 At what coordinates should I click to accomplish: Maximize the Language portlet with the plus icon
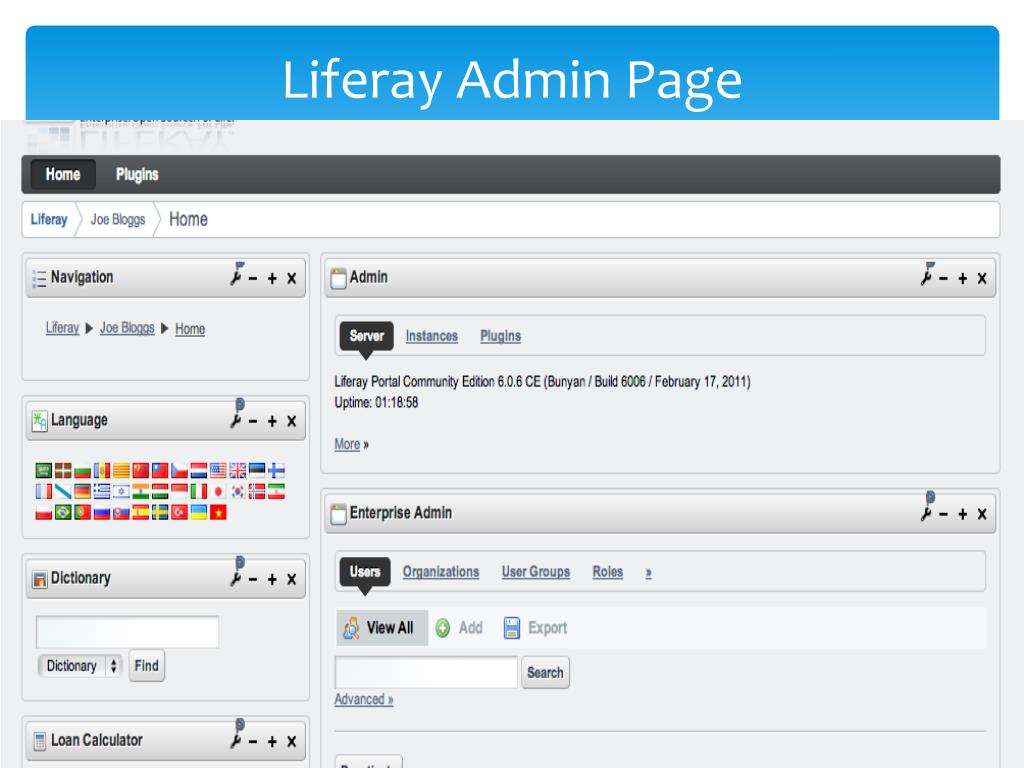pos(272,421)
